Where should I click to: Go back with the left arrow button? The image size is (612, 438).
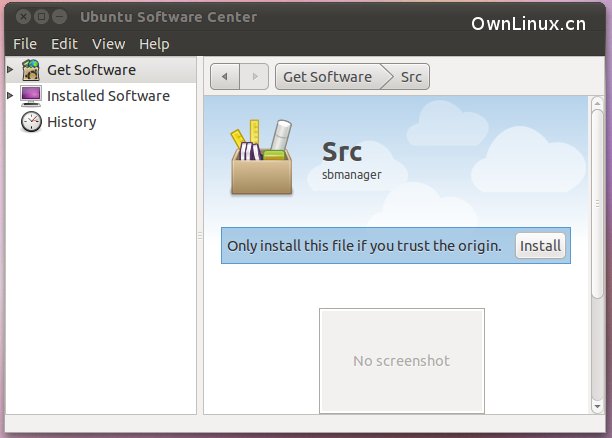(x=225, y=77)
